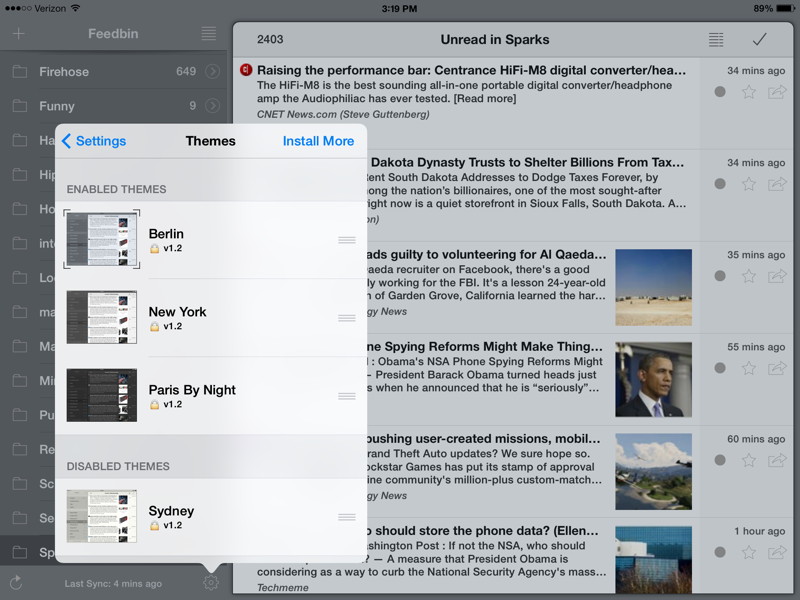Change article list layout in Unread in Sparks header
The height and width of the screenshot is (600, 800).
pos(716,39)
